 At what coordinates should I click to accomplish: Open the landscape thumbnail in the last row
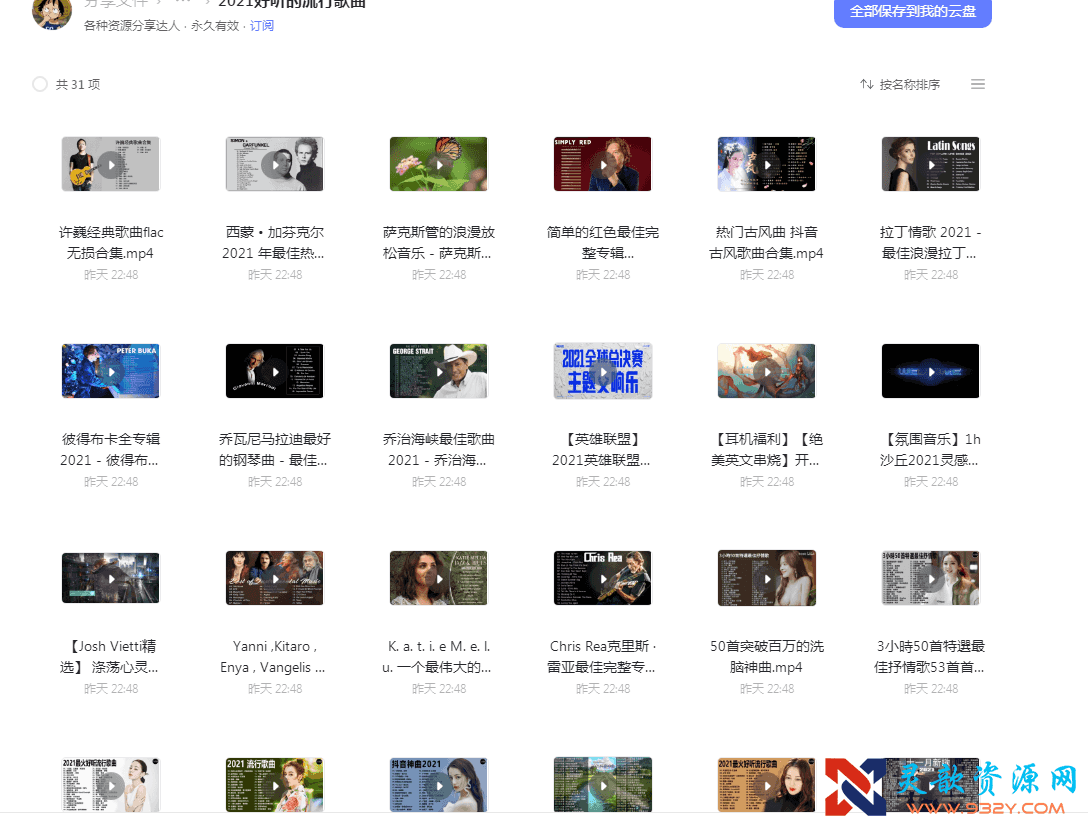(602, 785)
